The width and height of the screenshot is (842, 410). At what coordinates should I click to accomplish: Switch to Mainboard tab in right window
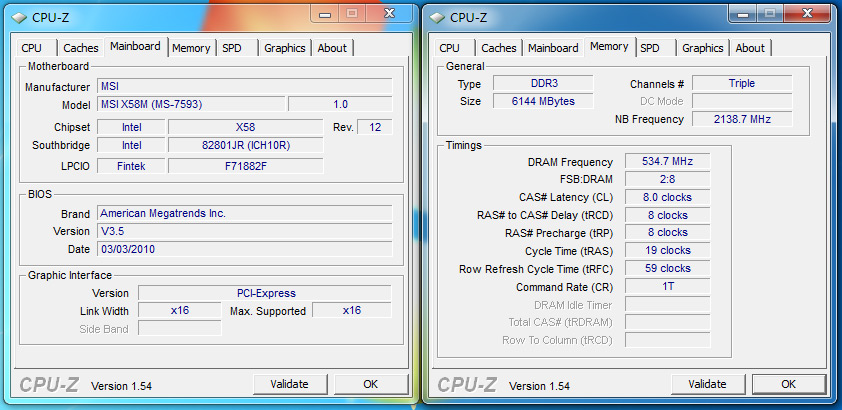tap(553, 48)
